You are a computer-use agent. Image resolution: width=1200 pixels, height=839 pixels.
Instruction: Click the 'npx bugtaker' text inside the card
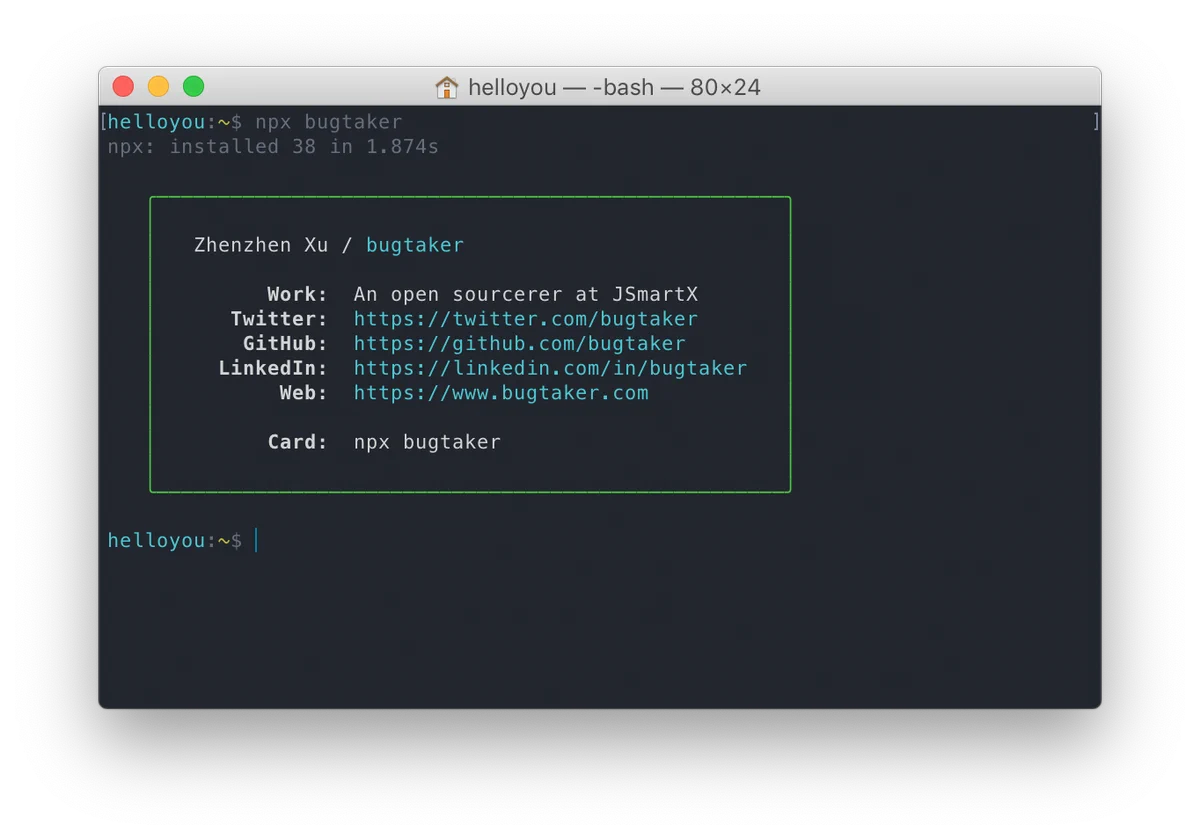[427, 441]
